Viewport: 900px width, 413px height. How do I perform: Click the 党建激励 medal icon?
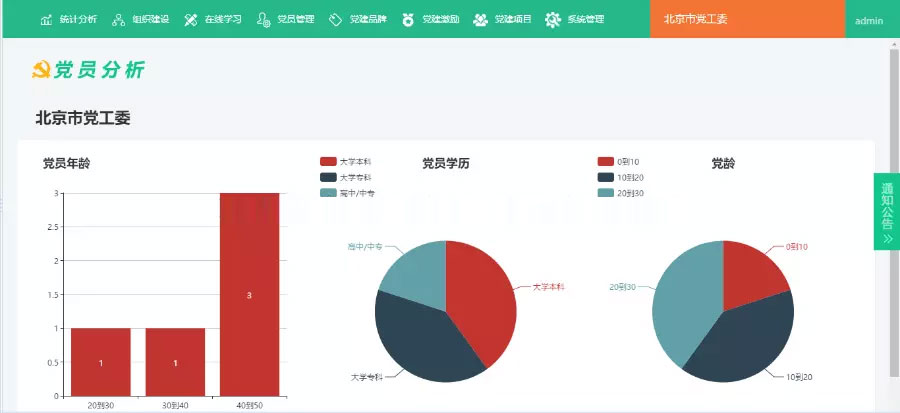coord(408,20)
